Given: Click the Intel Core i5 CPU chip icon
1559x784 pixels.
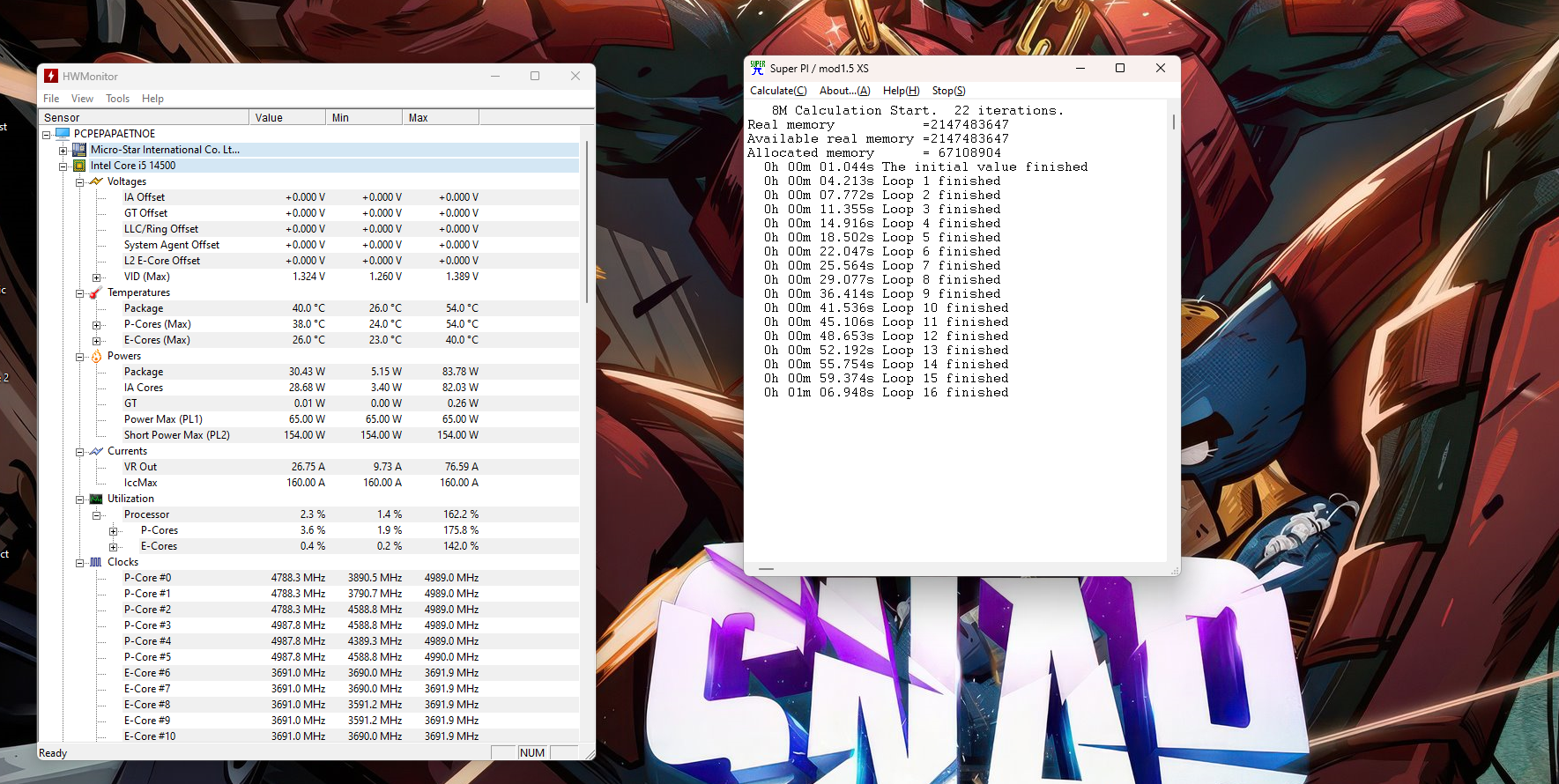Looking at the screenshot, I should pyautogui.click(x=79, y=166).
